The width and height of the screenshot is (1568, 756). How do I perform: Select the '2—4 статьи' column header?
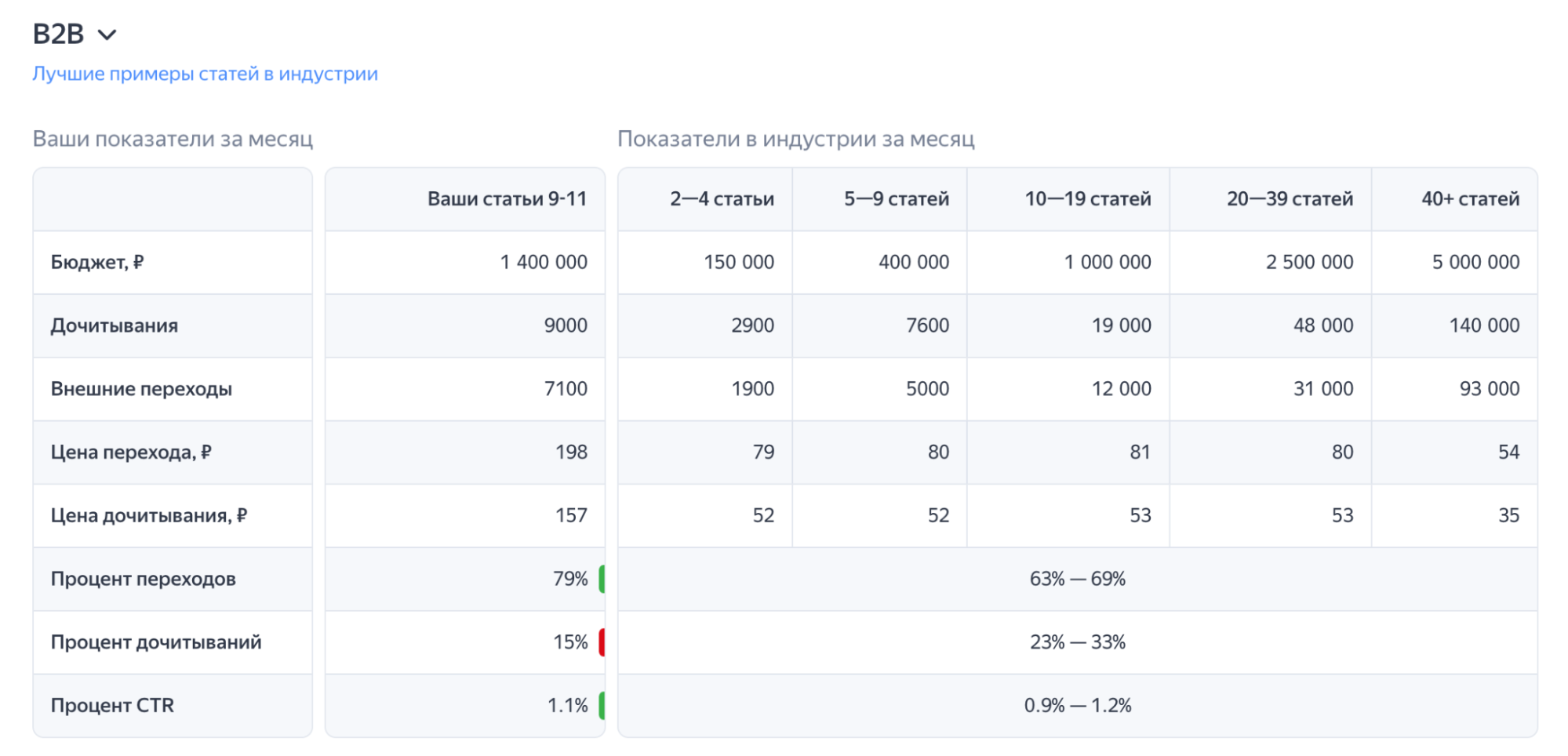[x=722, y=199]
